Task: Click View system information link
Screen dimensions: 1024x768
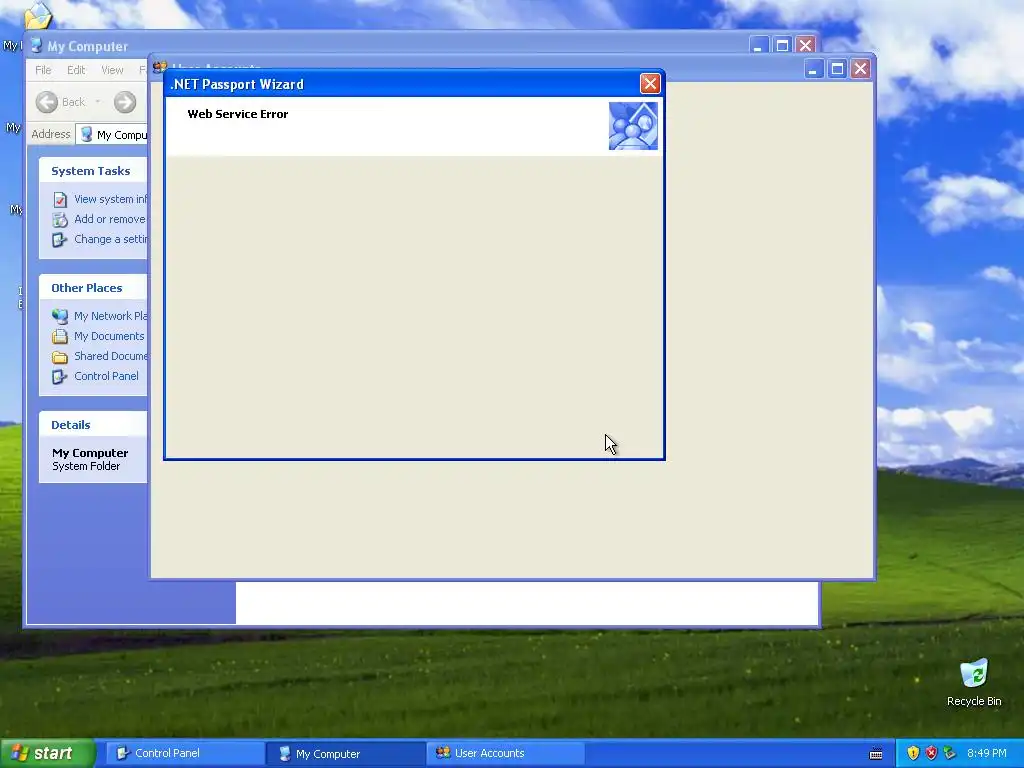Action: (x=110, y=199)
